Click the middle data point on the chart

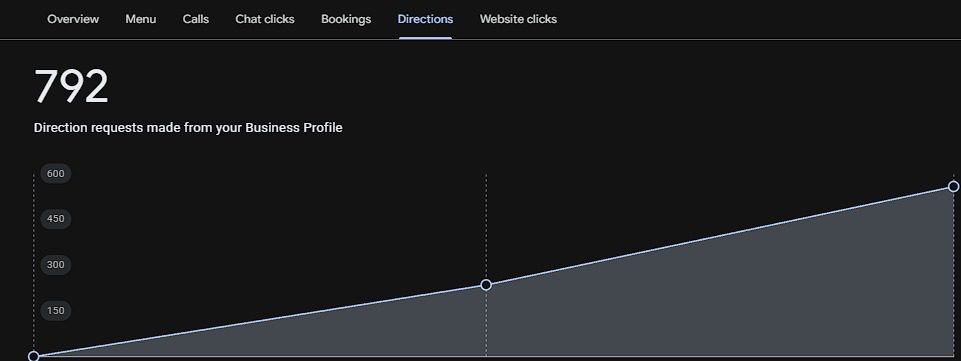tap(486, 284)
